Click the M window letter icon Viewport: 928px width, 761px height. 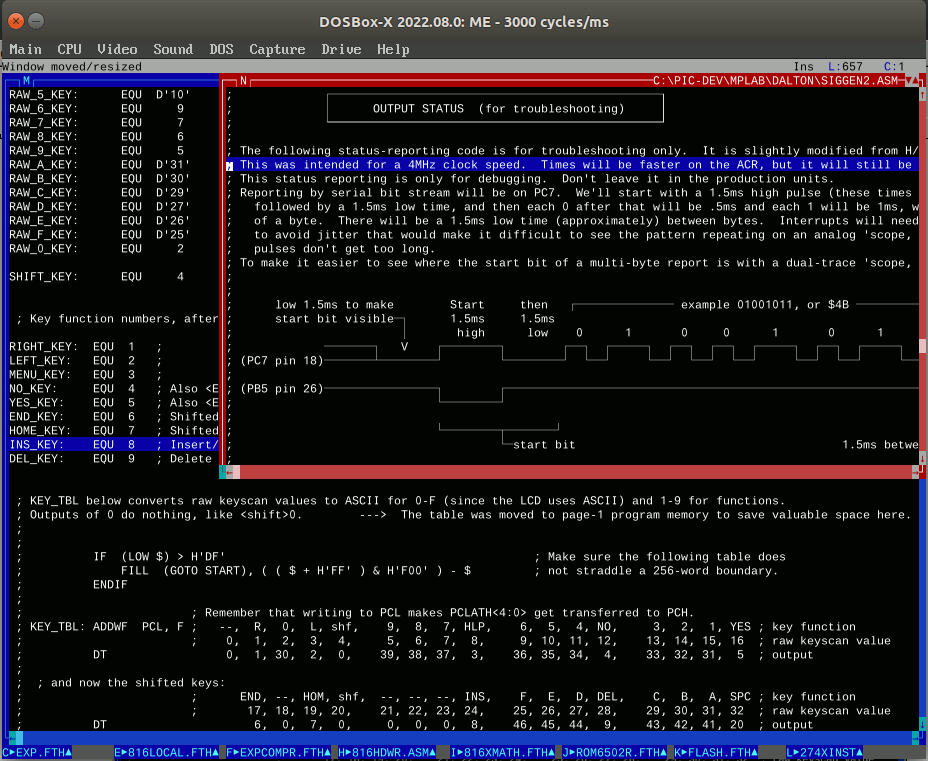coord(28,80)
